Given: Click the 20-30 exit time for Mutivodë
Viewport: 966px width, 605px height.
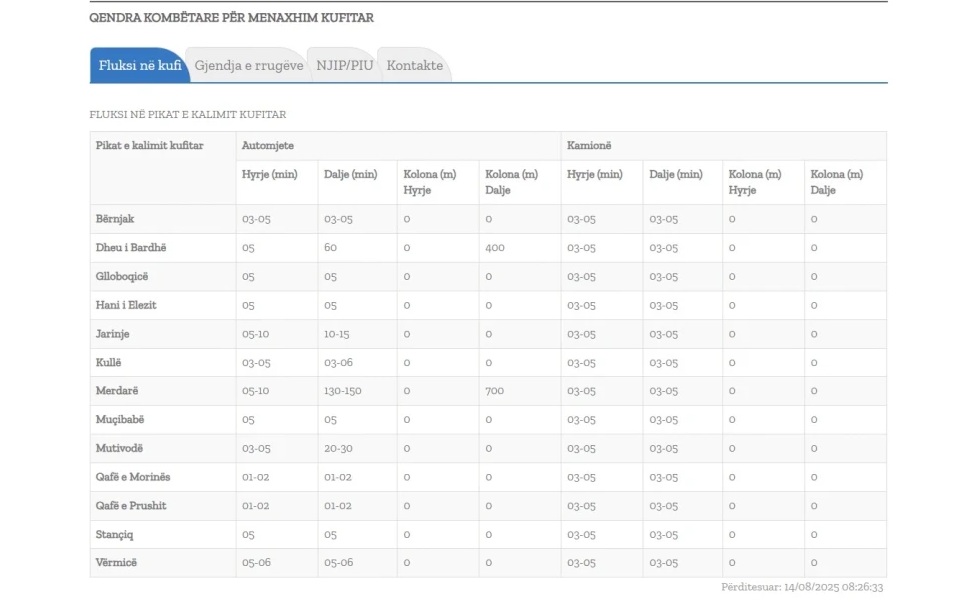Looking at the screenshot, I should point(338,449).
